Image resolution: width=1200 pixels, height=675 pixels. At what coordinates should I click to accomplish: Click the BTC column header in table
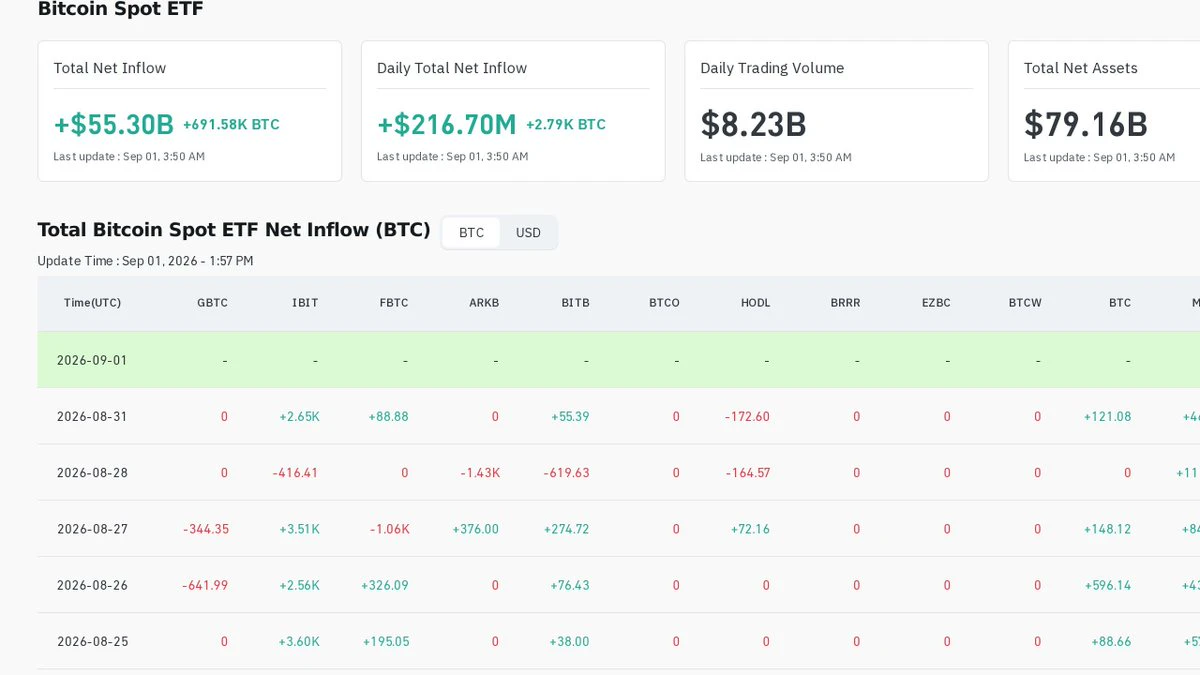tap(1120, 303)
